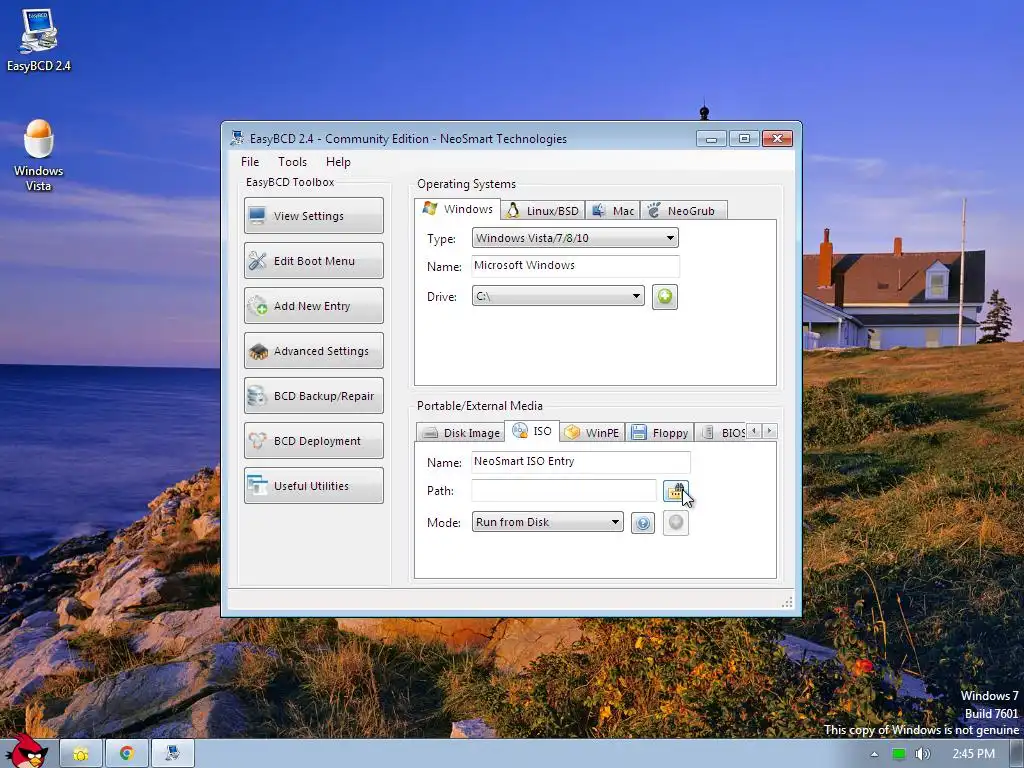Open the File menu

[249, 162]
